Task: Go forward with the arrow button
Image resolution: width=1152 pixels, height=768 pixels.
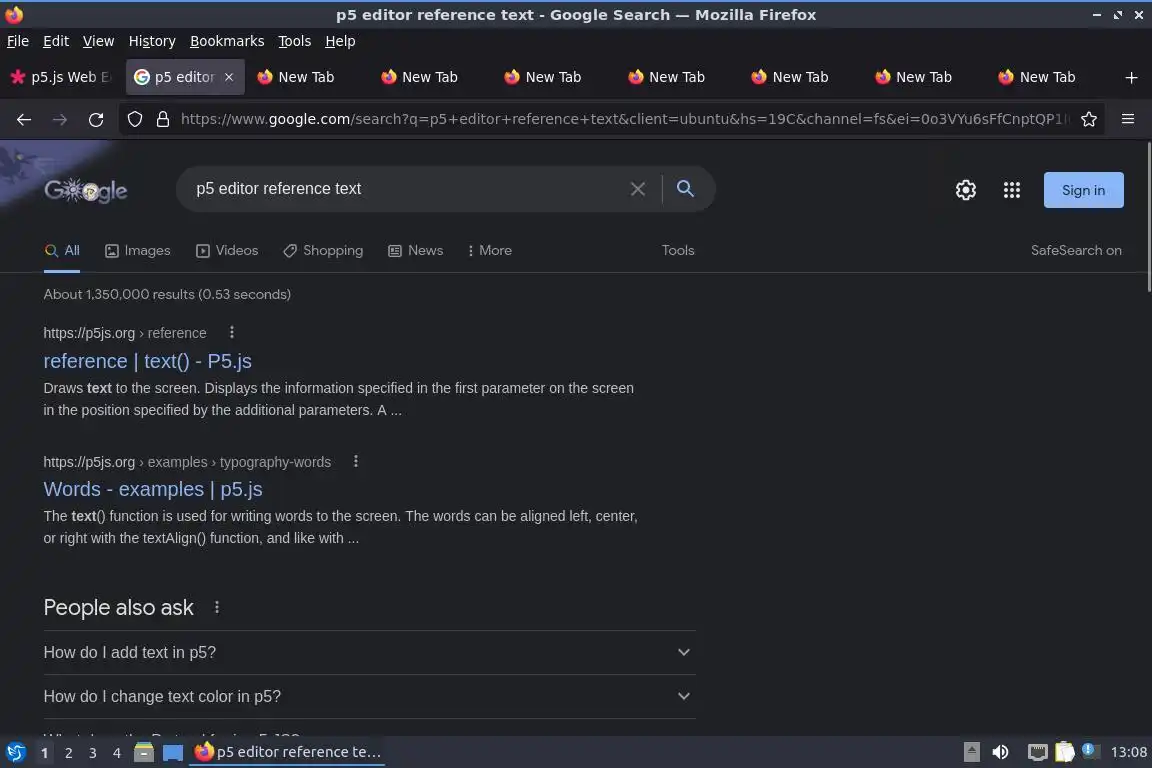Action: point(60,119)
